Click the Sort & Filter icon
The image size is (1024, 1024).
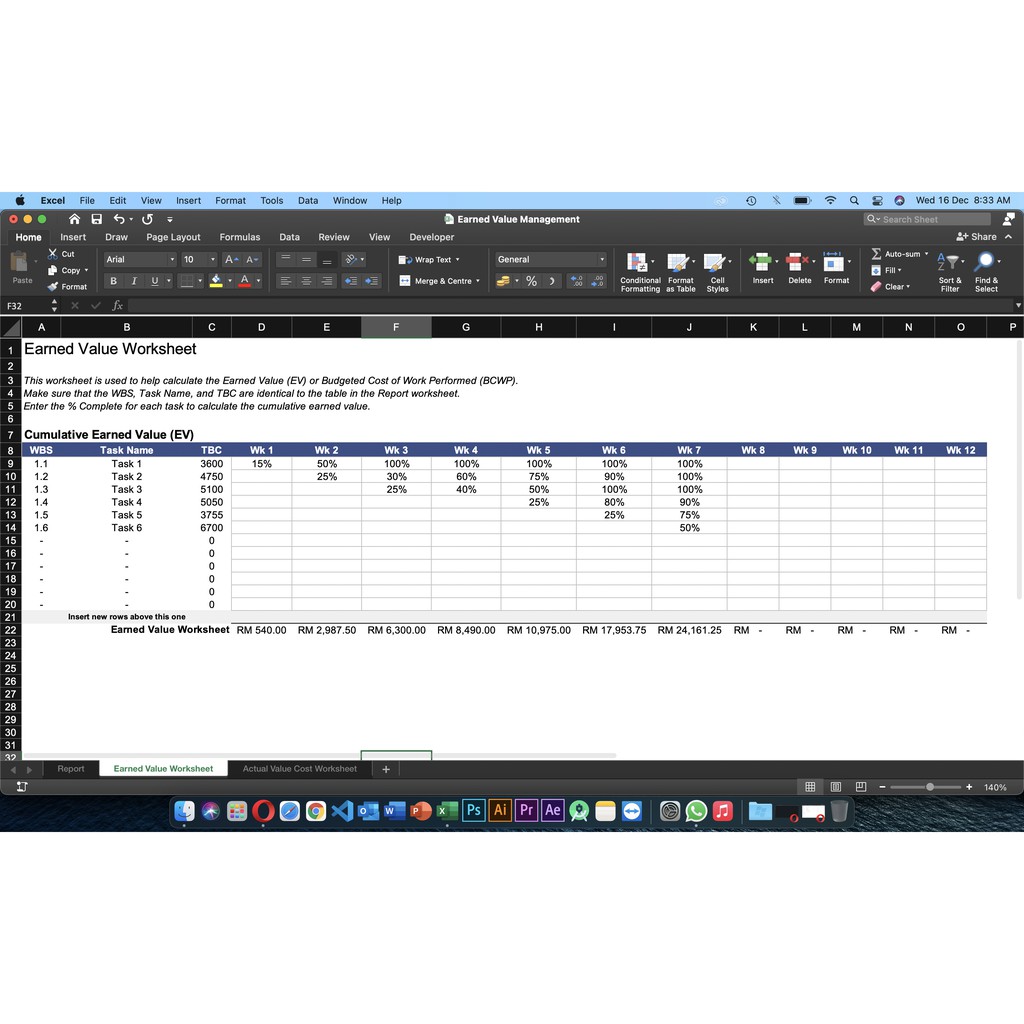pos(950,263)
